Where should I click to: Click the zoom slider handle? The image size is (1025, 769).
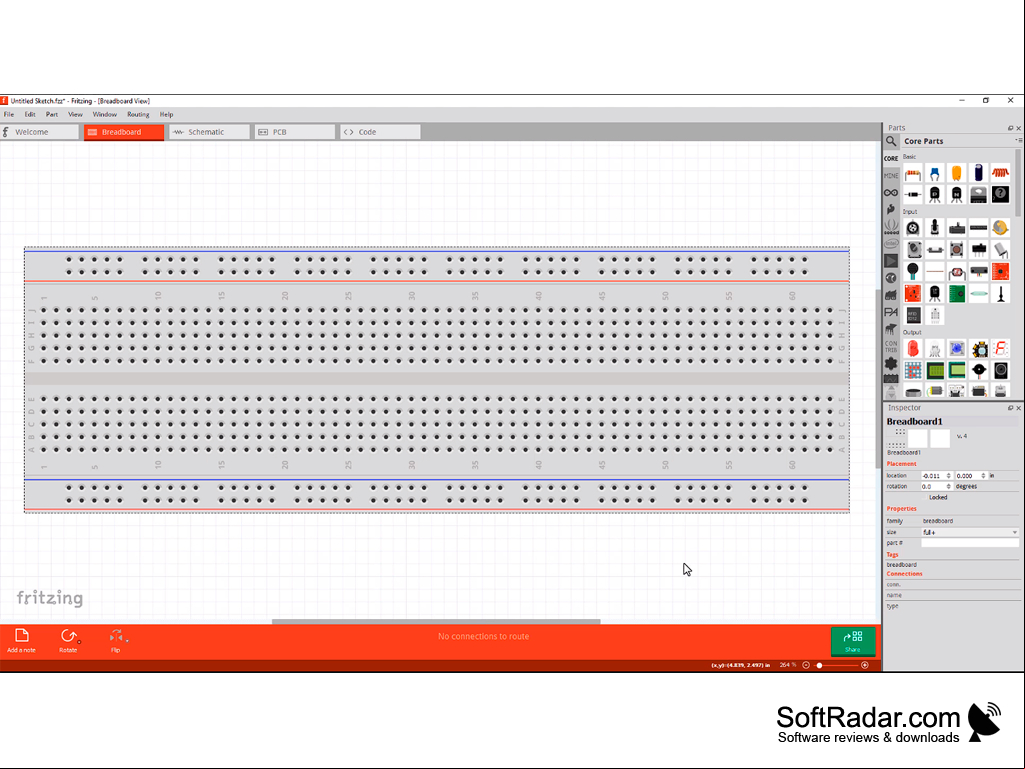pos(819,665)
